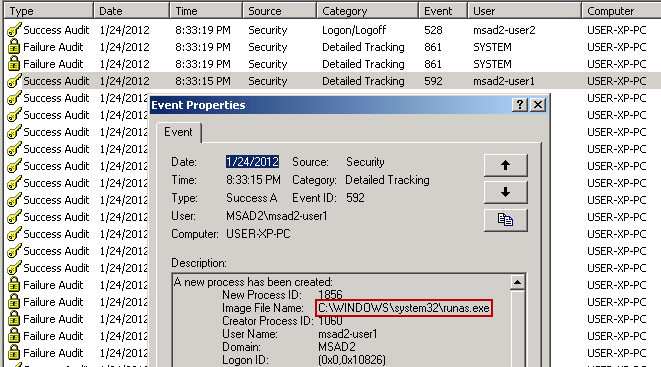661x367 pixels.
Task: Select the Logon/Logoff category cell
Action: [354, 30]
